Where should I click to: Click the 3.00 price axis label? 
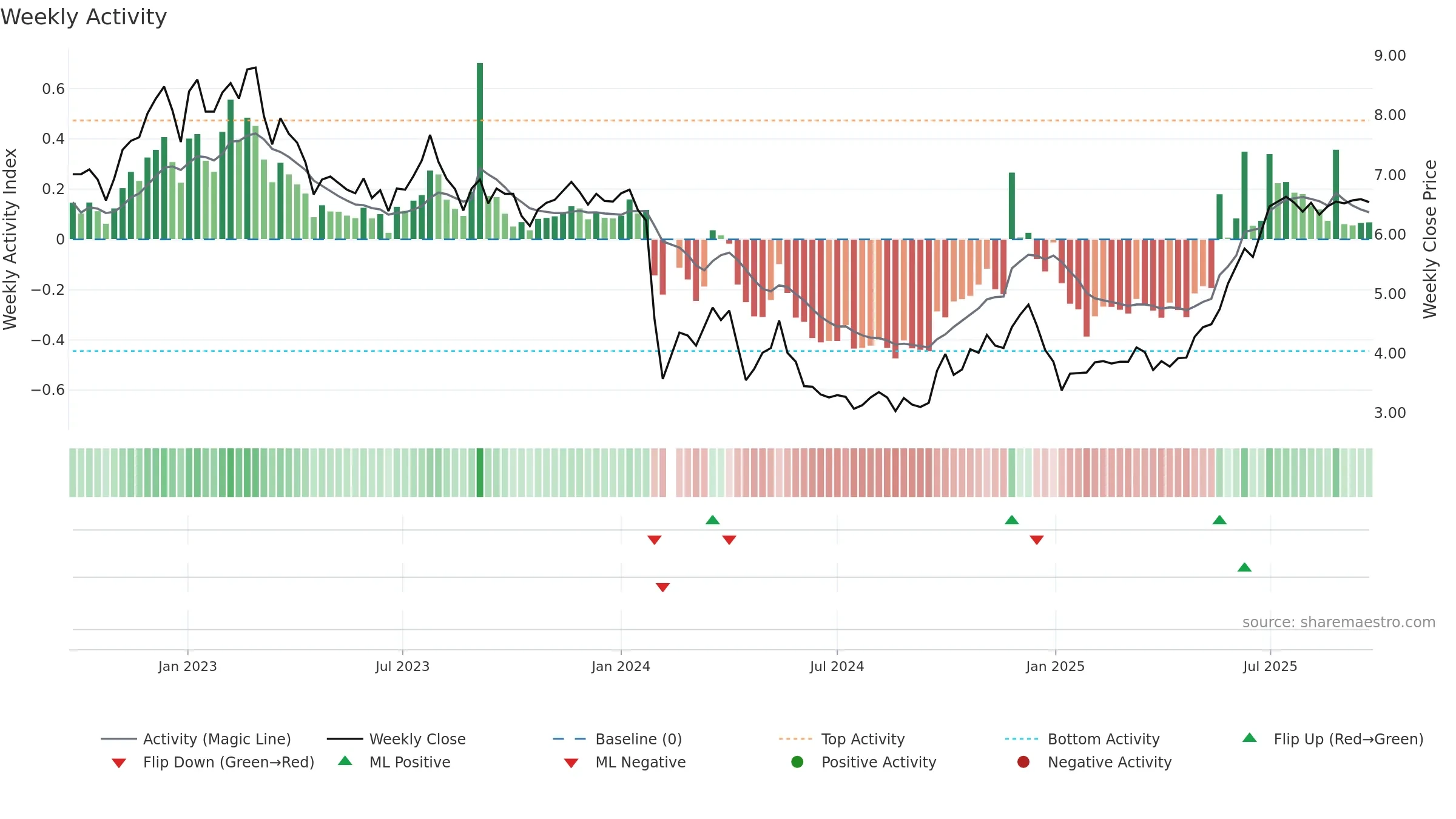pyautogui.click(x=1390, y=413)
